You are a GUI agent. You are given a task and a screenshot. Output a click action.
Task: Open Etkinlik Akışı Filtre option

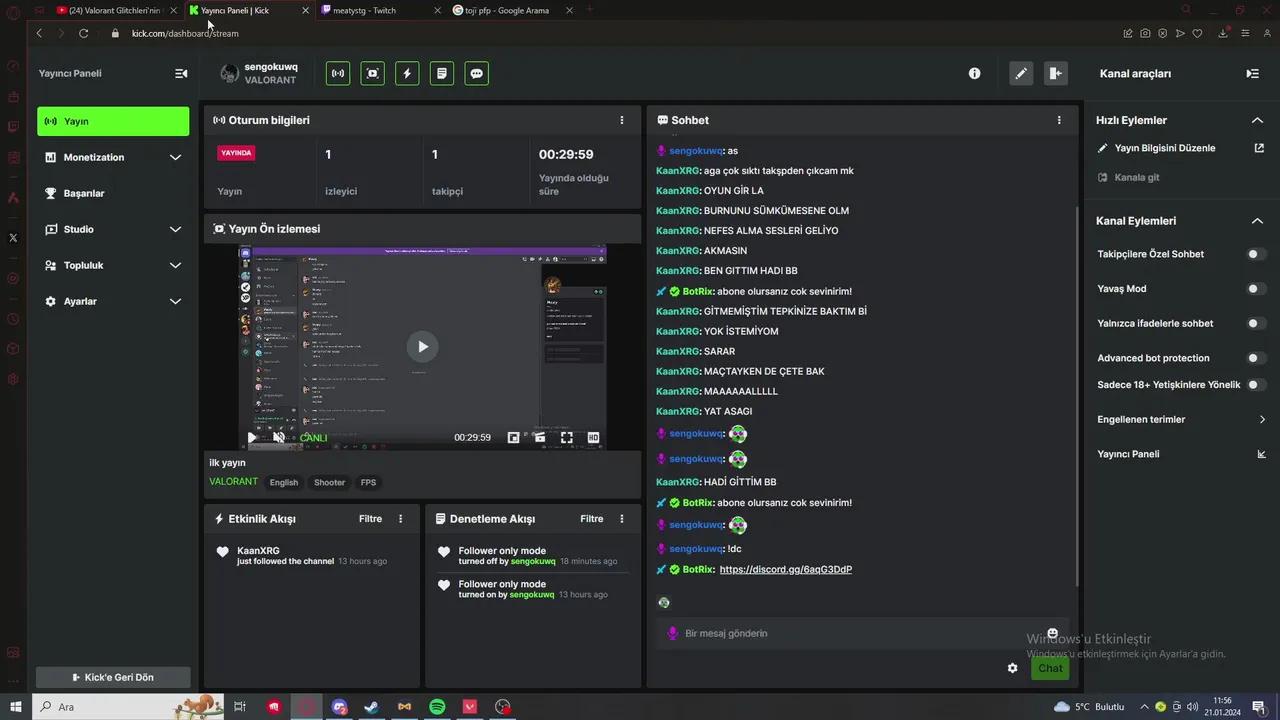tap(370, 519)
